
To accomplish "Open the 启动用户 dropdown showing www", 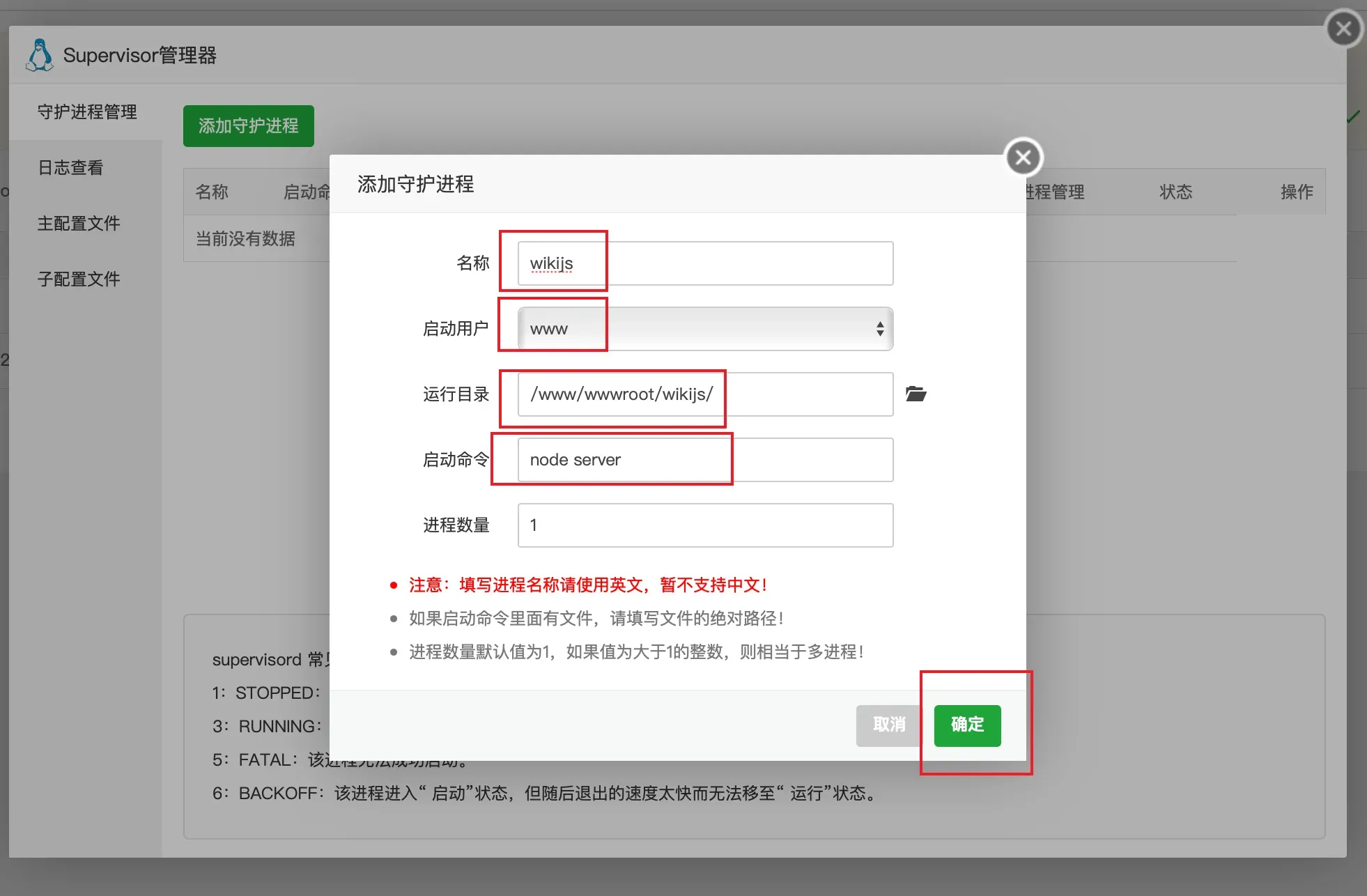I will point(705,329).
